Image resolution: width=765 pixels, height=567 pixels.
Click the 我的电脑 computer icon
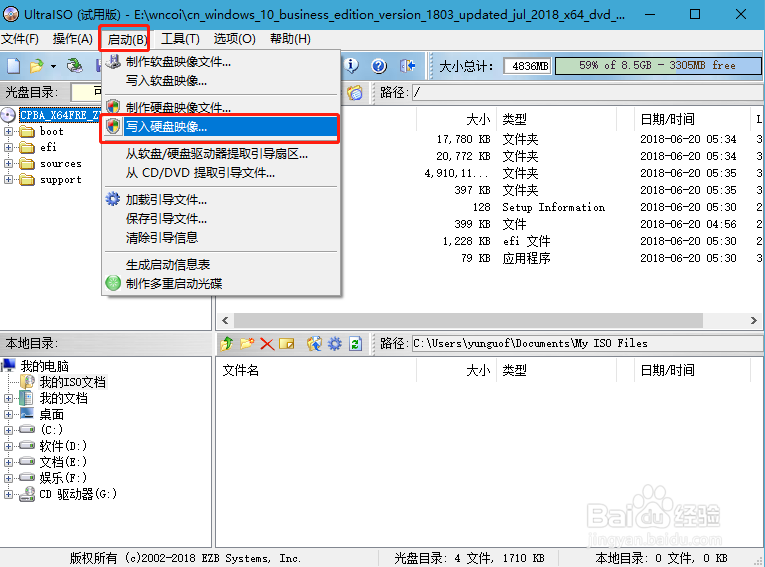click(x=9, y=365)
